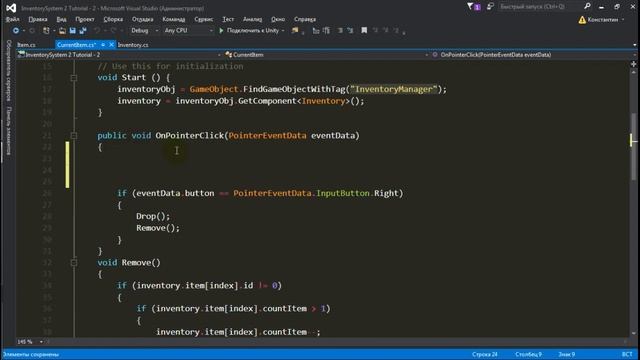Open the Attach to Unity dropdown arrow
The width and height of the screenshot is (640, 360).
(x=283, y=31)
